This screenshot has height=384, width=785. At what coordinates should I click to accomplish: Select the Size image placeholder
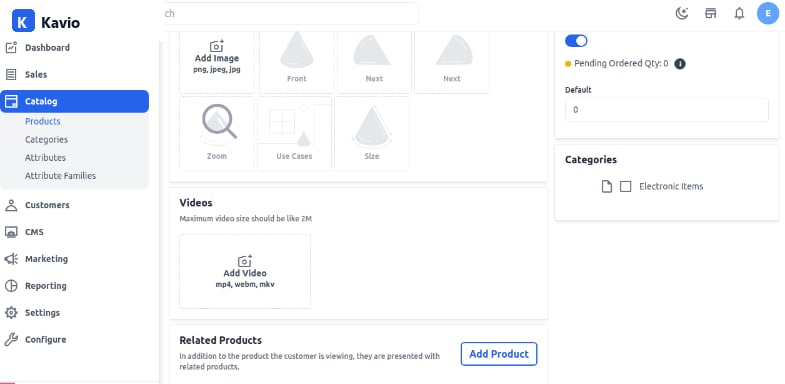pos(372,133)
